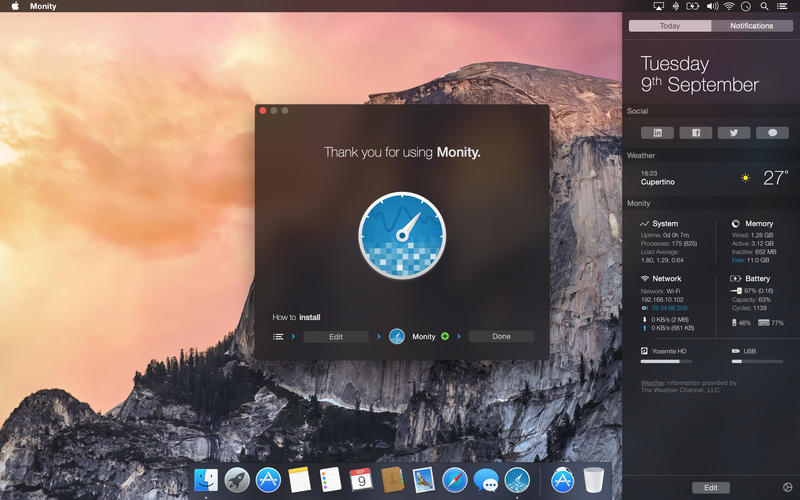Switch to the Notifications tab
Viewport: 800px width, 500px height.
[752, 26]
